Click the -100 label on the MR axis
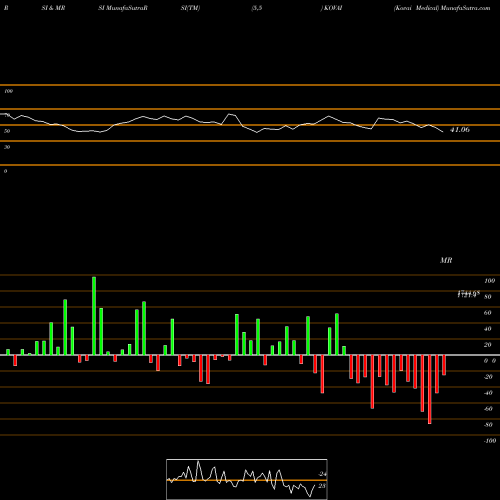Viewport: 500px width, 500px height. point(490,441)
